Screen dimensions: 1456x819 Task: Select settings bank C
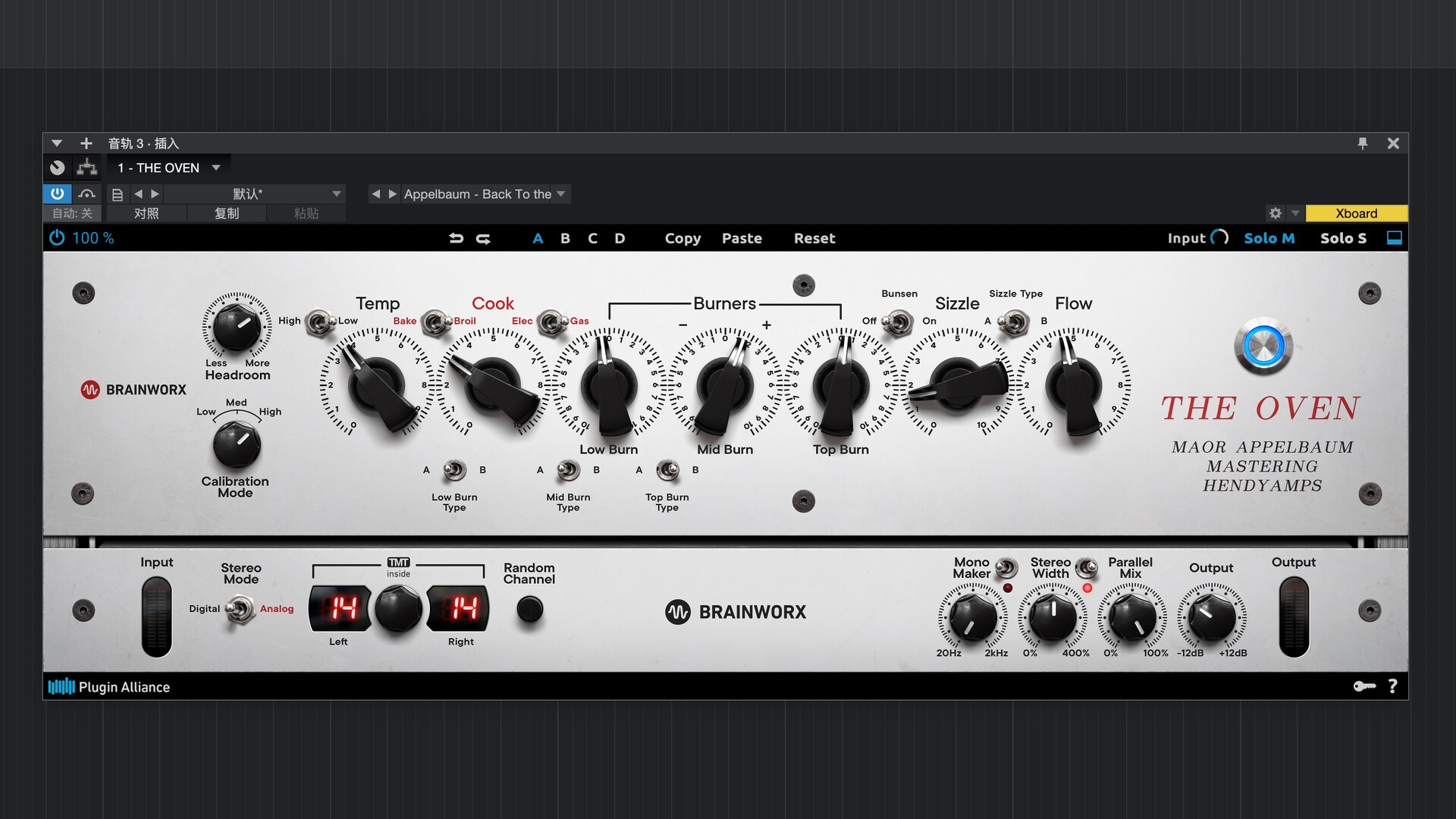coord(592,238)
